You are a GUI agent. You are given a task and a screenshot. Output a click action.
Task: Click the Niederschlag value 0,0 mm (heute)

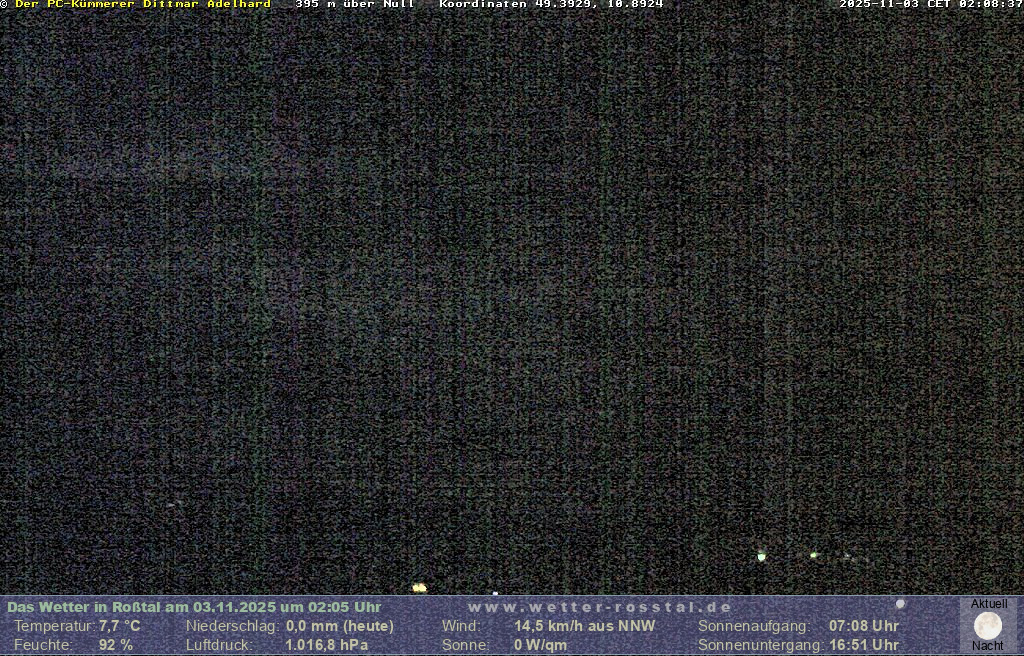click(340, 626)
